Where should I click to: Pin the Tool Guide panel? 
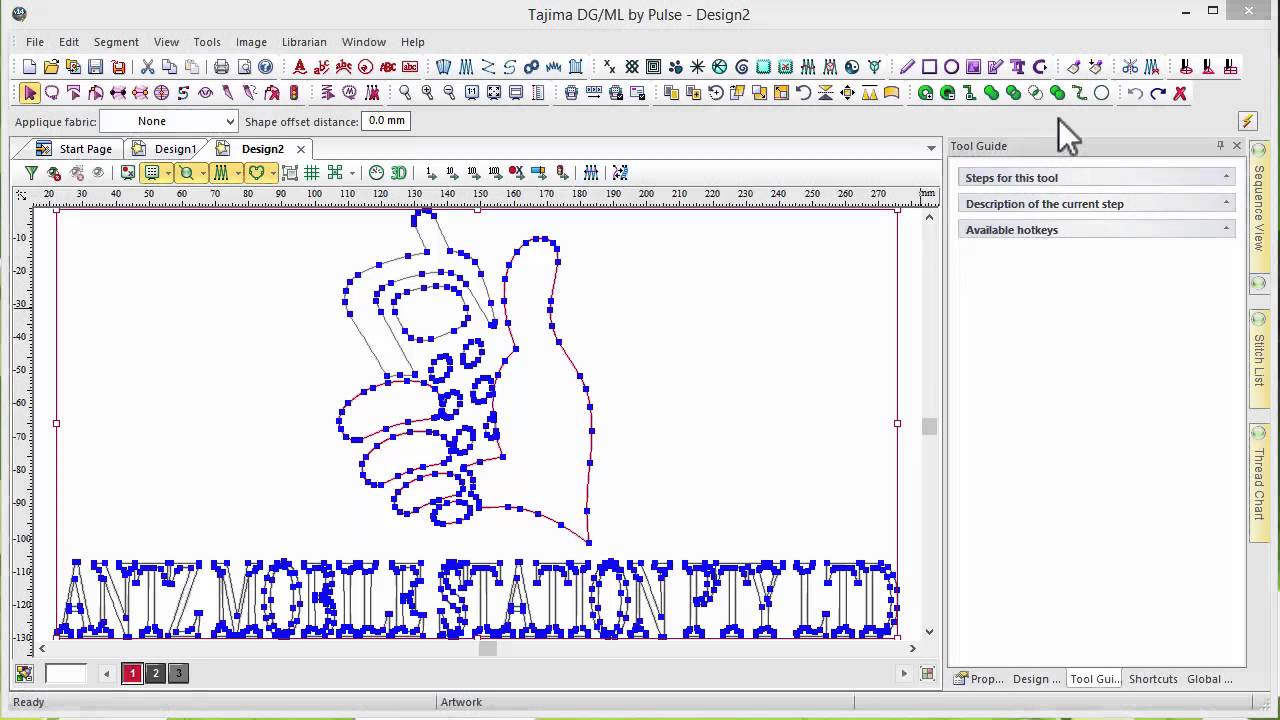click(1220, 146)
